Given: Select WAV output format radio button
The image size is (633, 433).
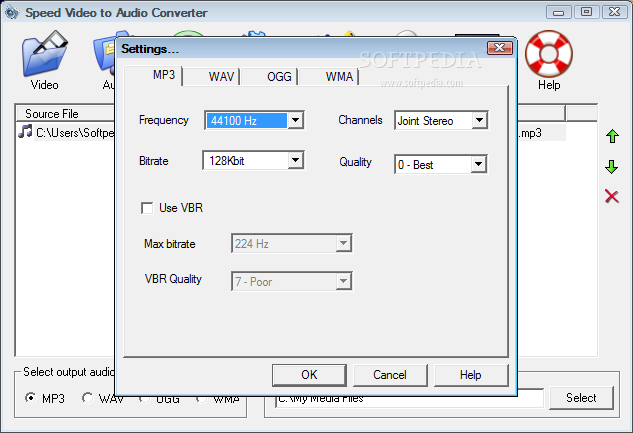Looking at the screenshot, I should [87, 398].
